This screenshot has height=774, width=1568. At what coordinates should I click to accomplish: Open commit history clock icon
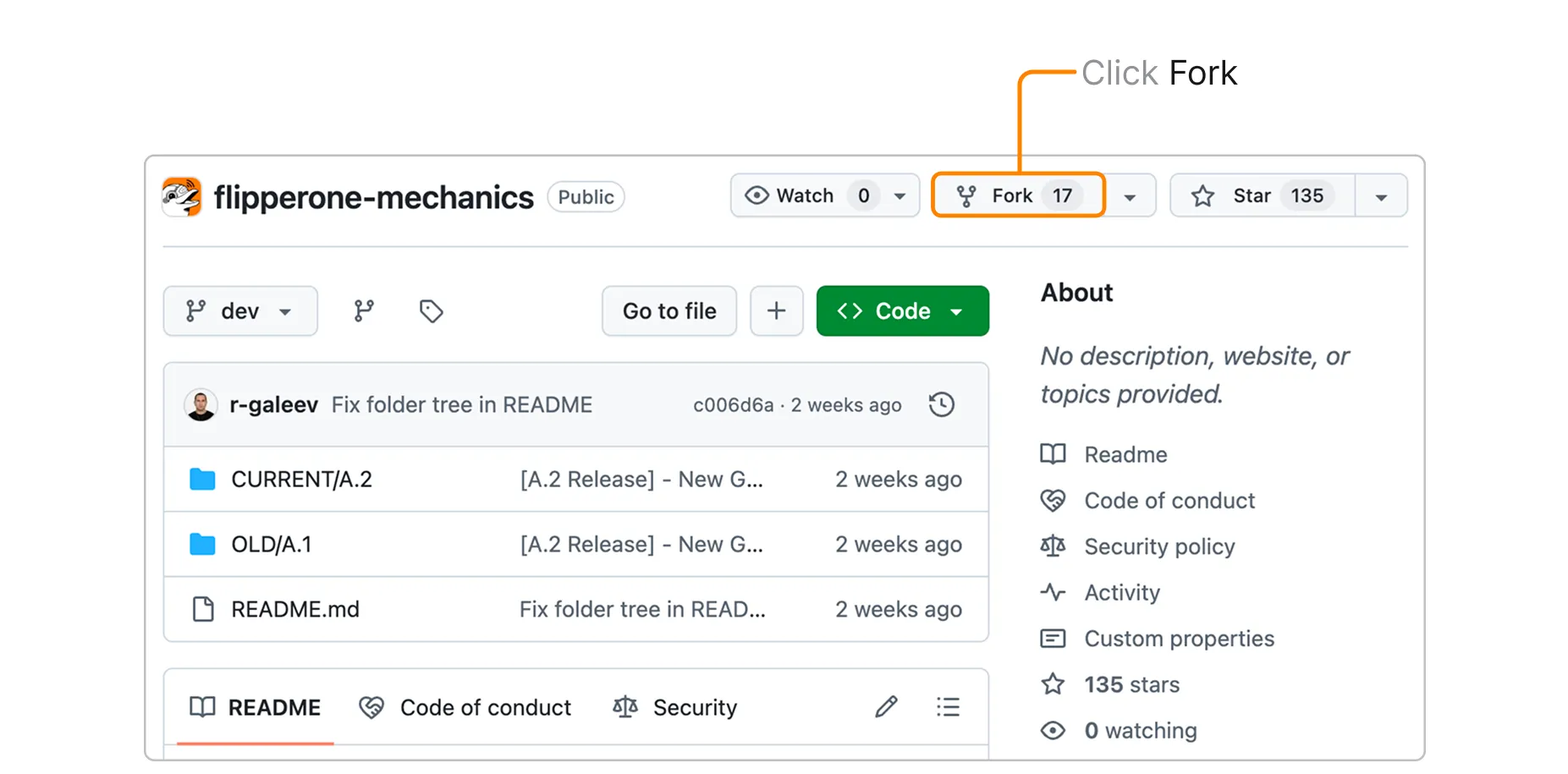tap(941, 405)
